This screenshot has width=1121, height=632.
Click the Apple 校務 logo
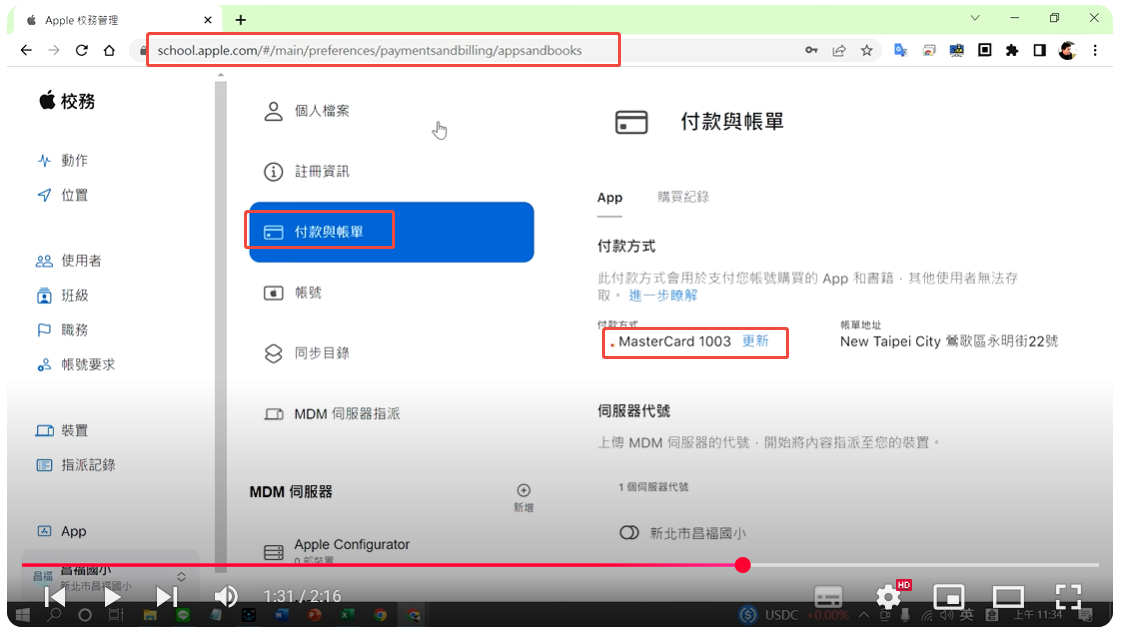point(67,101)
